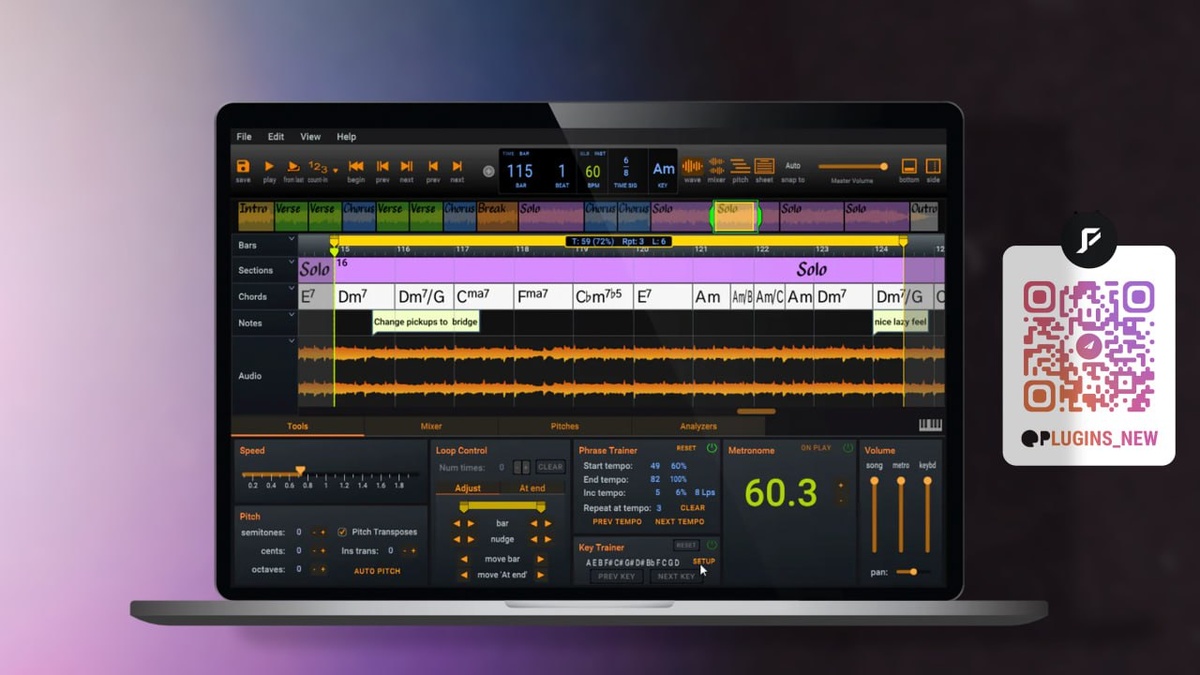Image resolution: width=1200 pixels, height=675 pixels.
Task: Click the NEXT KEY button
Action: (675, 576)
